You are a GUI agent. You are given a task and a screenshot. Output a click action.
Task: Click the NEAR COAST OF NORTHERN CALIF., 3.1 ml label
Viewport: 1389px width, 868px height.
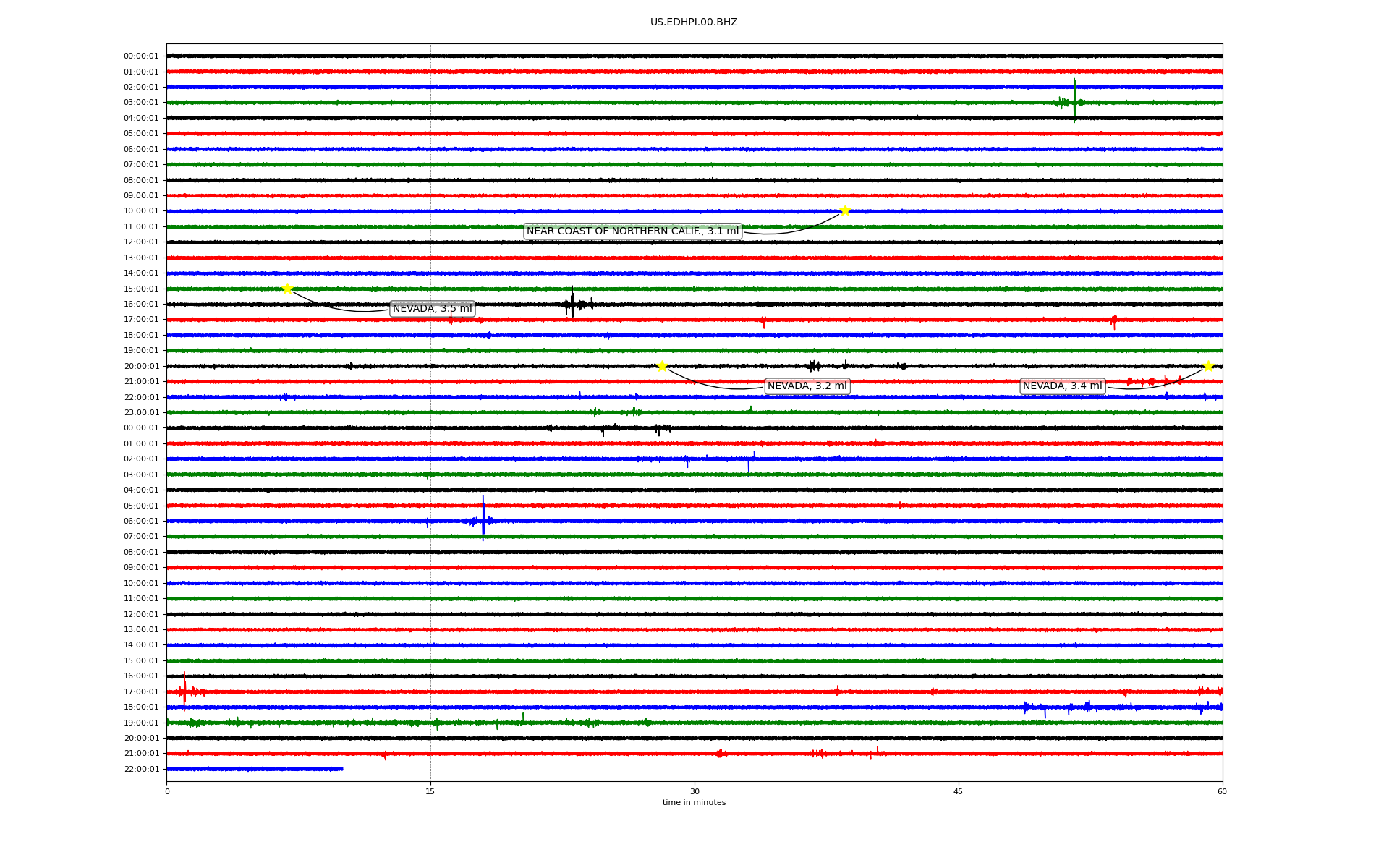point(632,231)
